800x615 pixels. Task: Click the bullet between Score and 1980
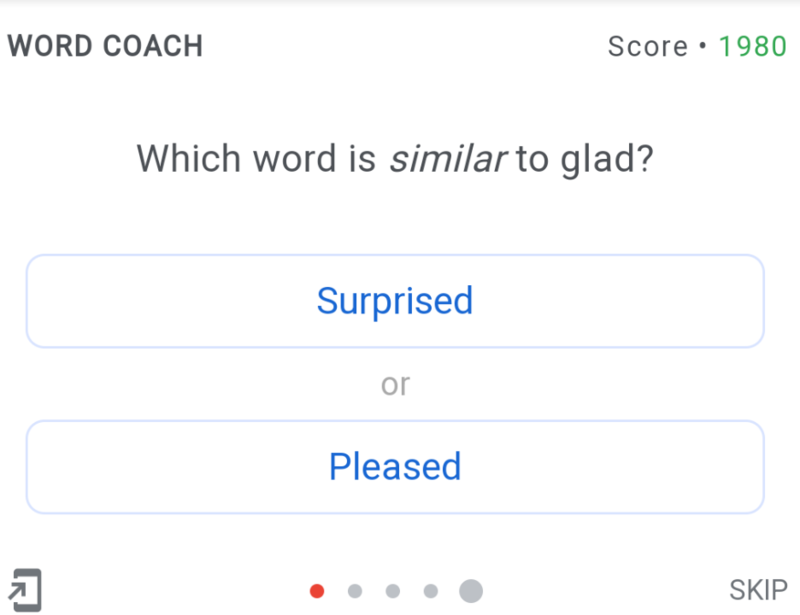703,46
